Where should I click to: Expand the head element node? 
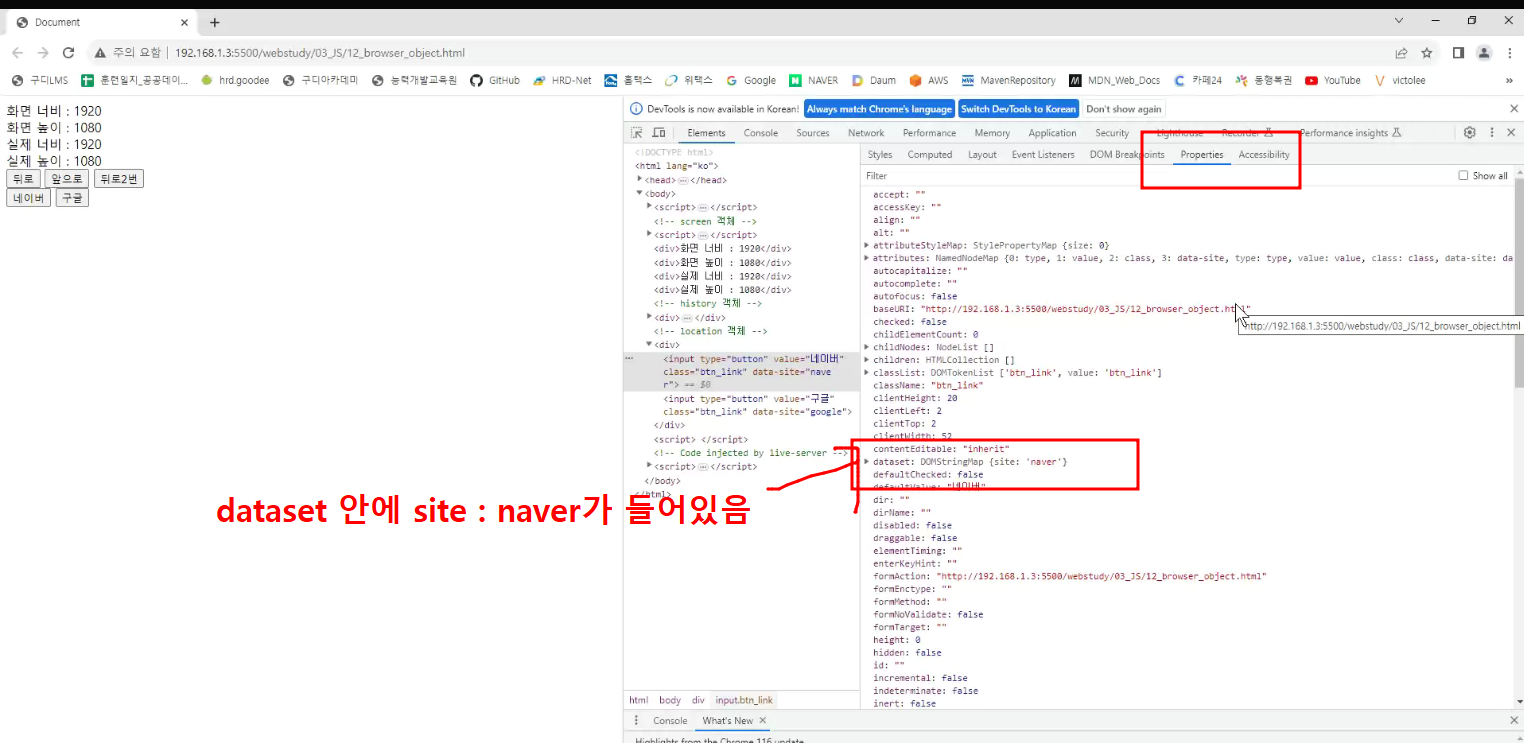point(640,179)
